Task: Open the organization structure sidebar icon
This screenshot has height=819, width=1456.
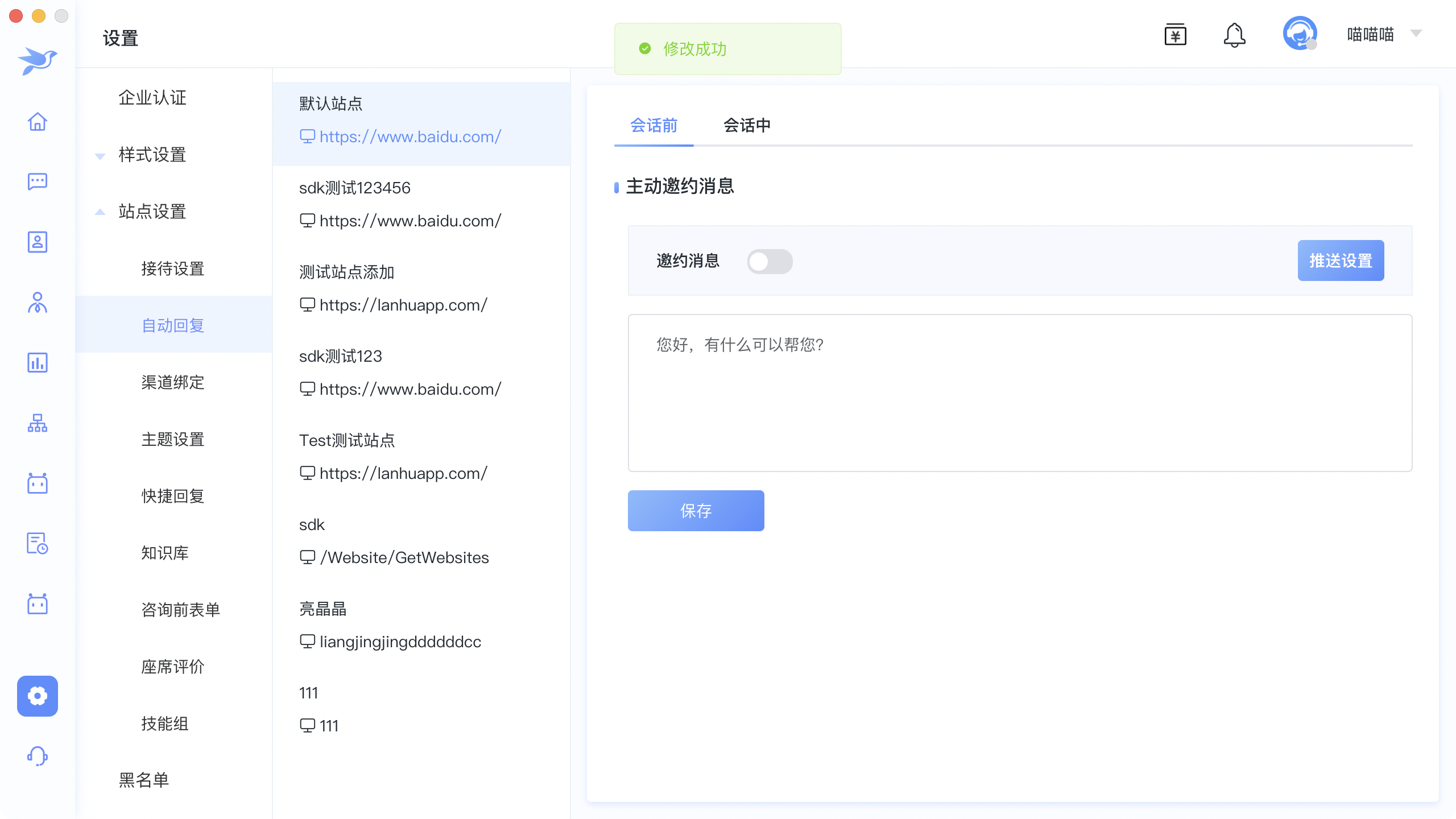Action: pos(38,423)
